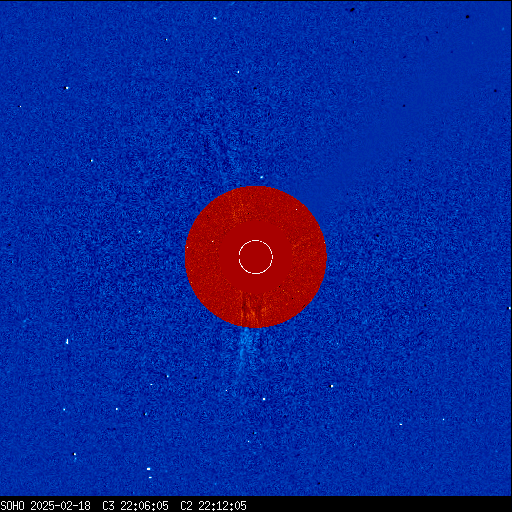
Task: Click the C3 22:06:05 timestamp
Action: point(135,506)
